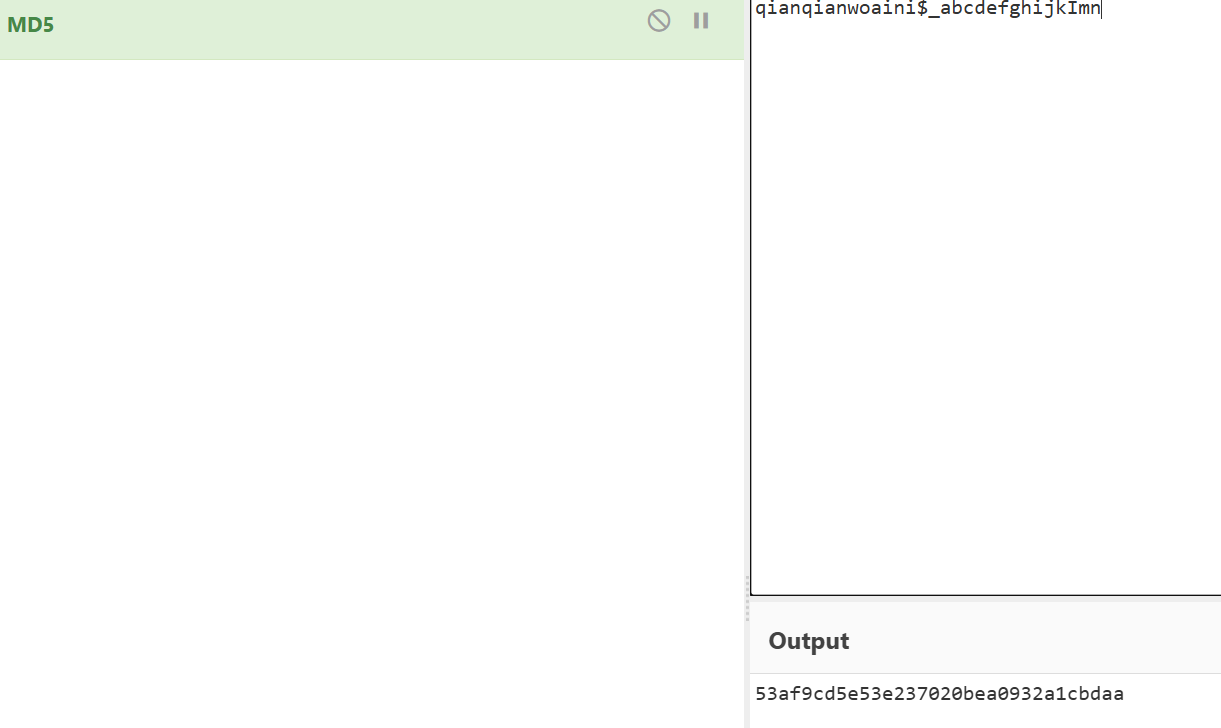Set a breakpoint on the MD5 operation
This screenshot has width=1221, height=728.
tap(701, 20)
